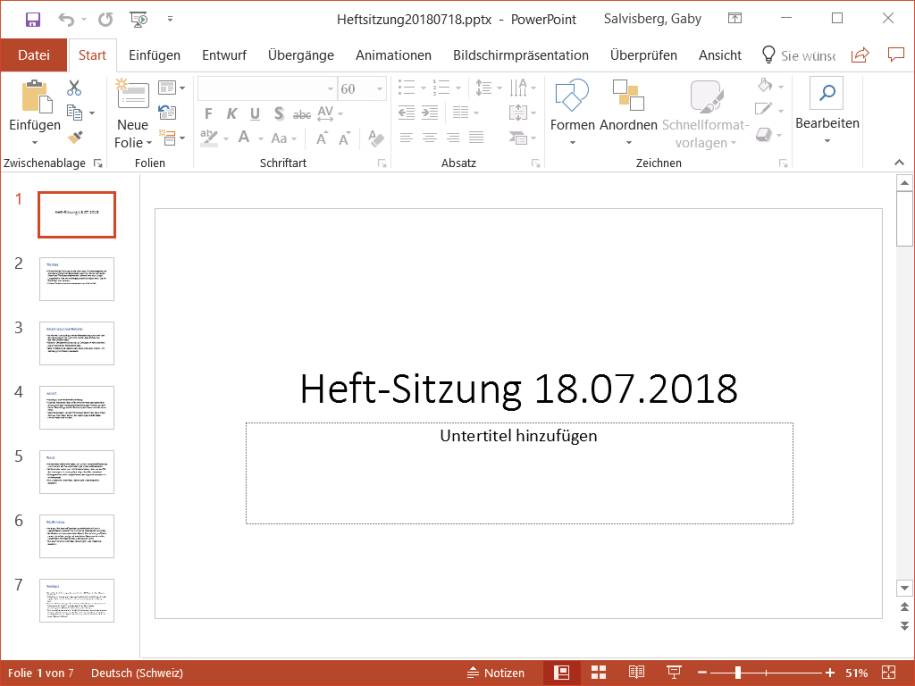The image size is (915, 686).
Task: Undo the last action
Action: 66,20
